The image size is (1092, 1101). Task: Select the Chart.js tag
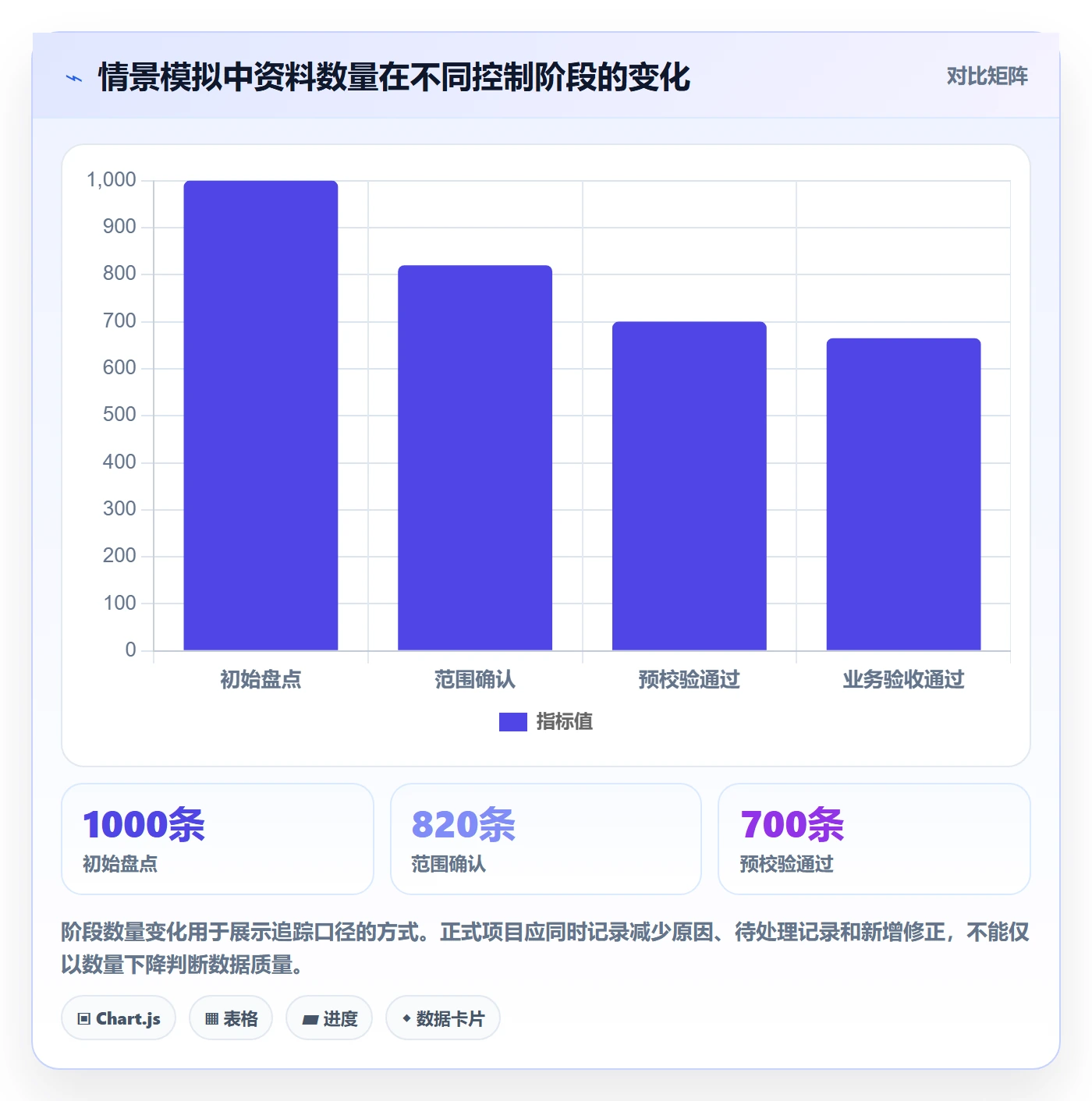point(119,1018)
